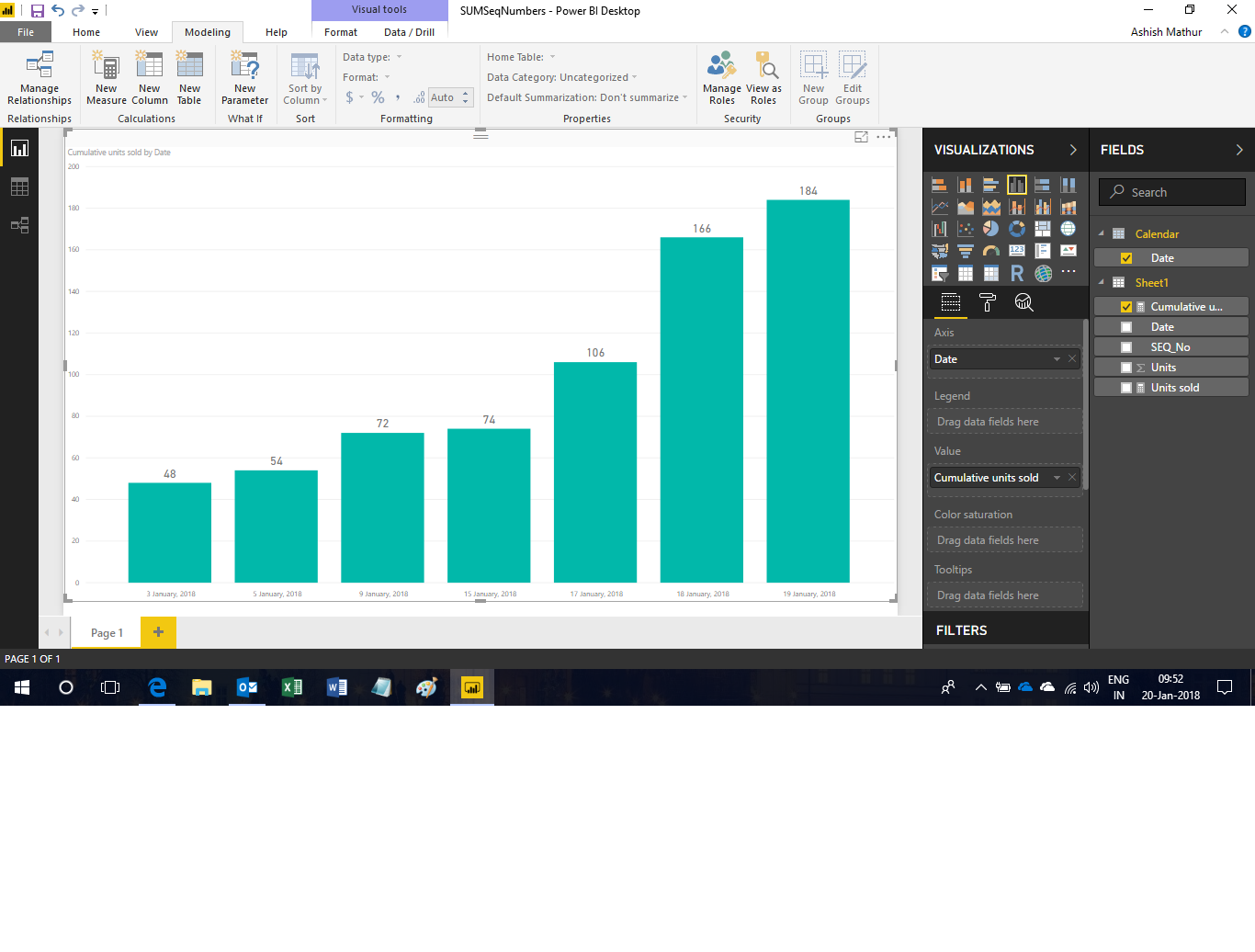Click the Search box in Fields pane
This screenshot has height=952, width=1255.
tap(1172, 192)
